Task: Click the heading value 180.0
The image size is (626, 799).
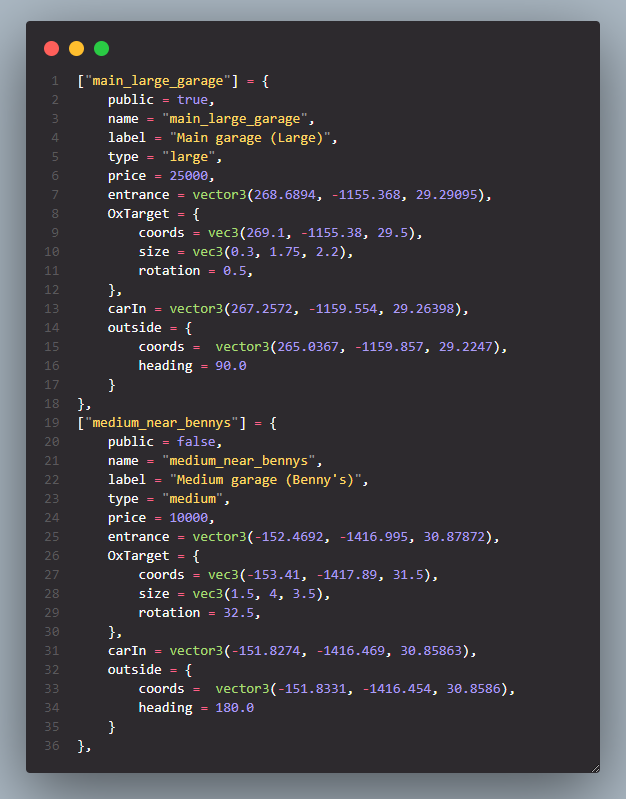Action: (x=234, y=708)
